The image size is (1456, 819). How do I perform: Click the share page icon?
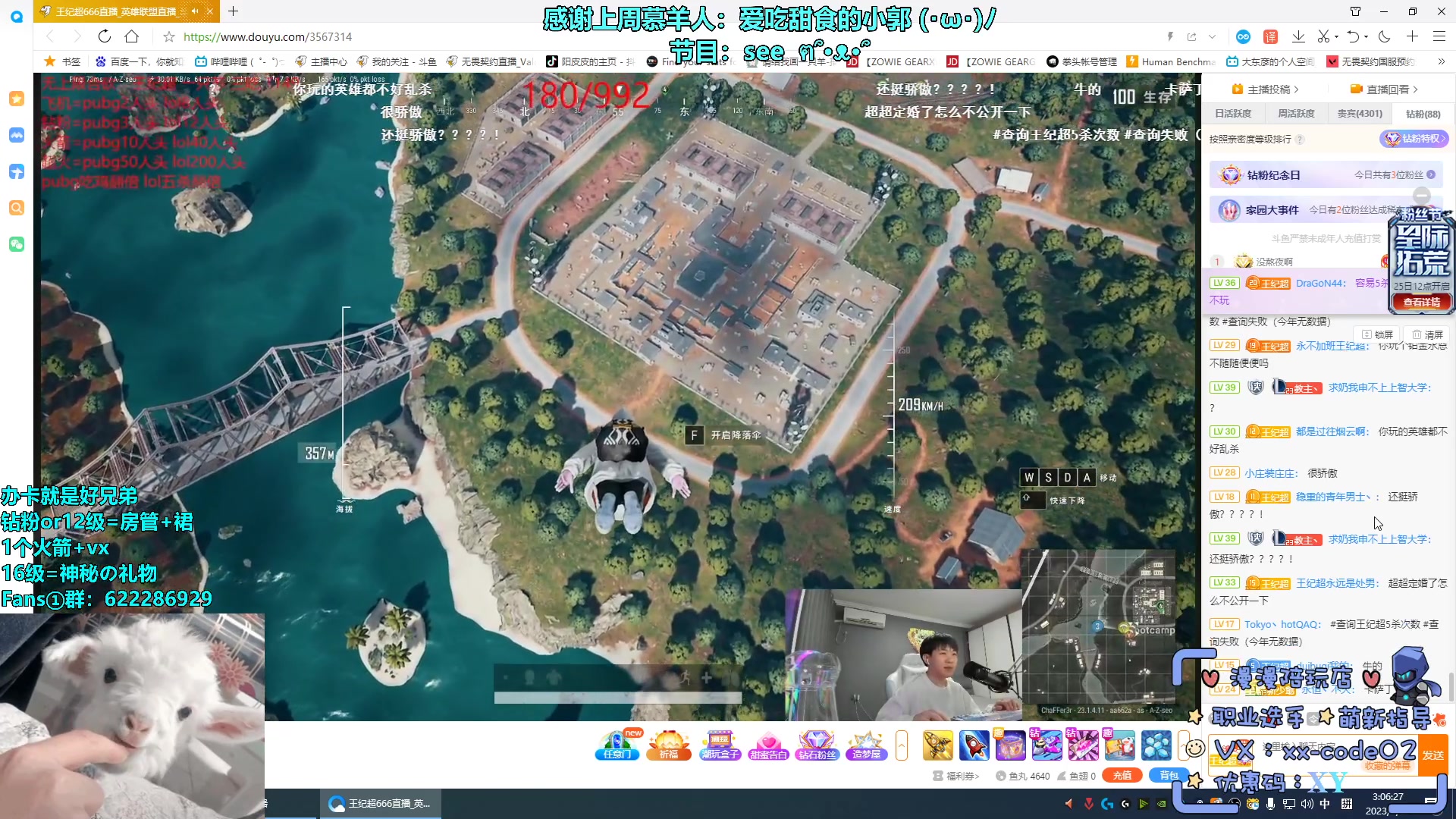click(x=1191, y=36)
